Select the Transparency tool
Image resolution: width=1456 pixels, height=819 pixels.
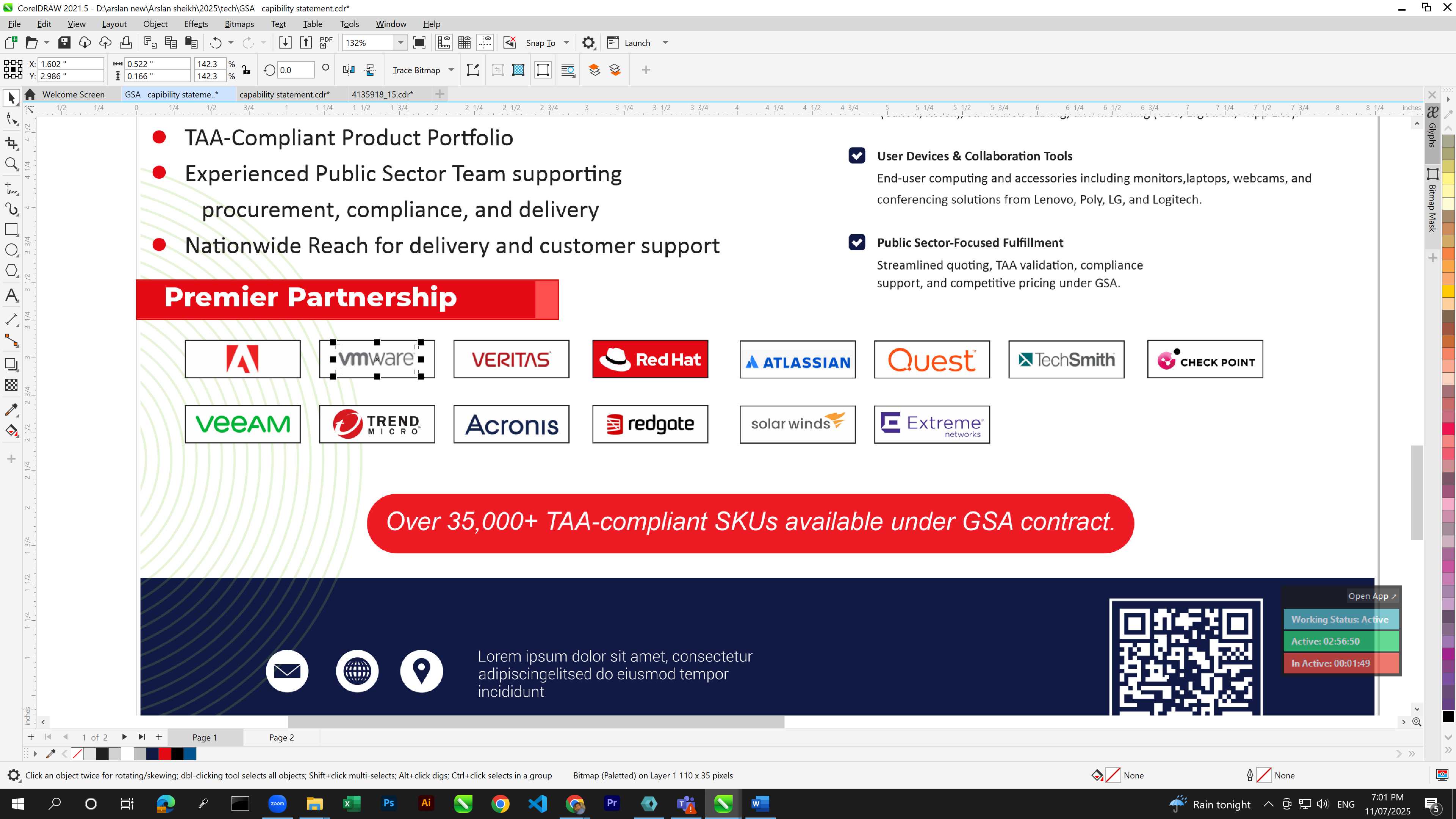point(11,386)
